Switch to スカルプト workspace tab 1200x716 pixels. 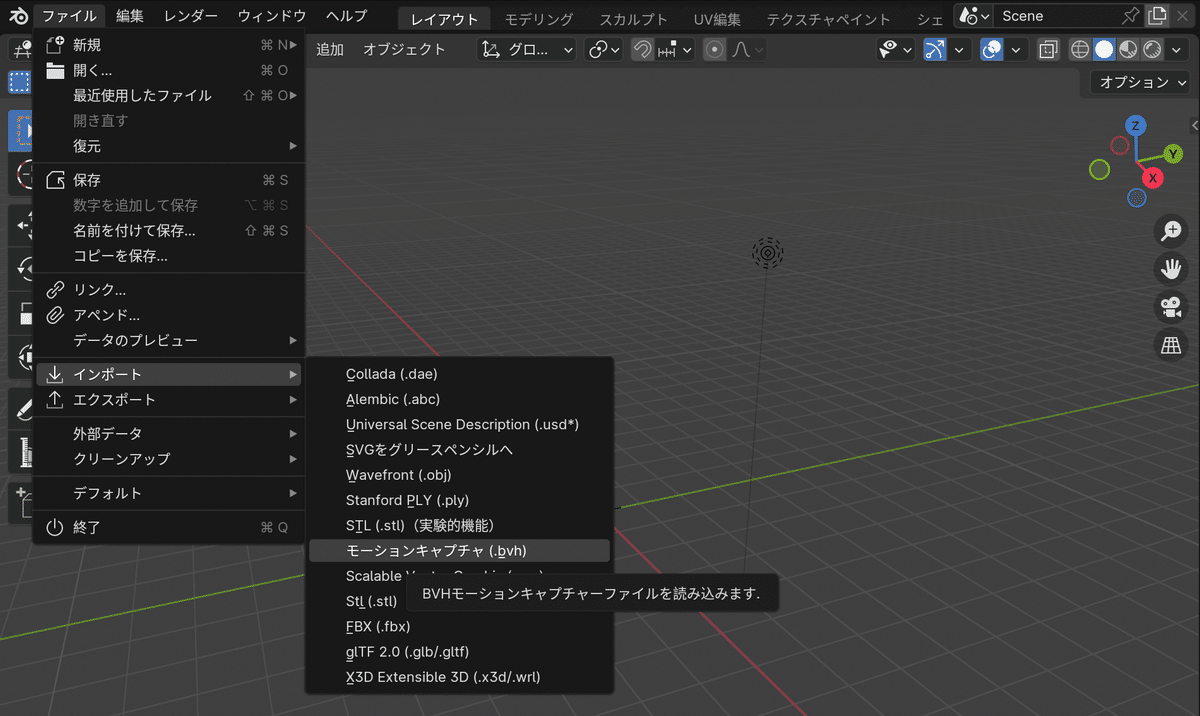click(633, 19)
